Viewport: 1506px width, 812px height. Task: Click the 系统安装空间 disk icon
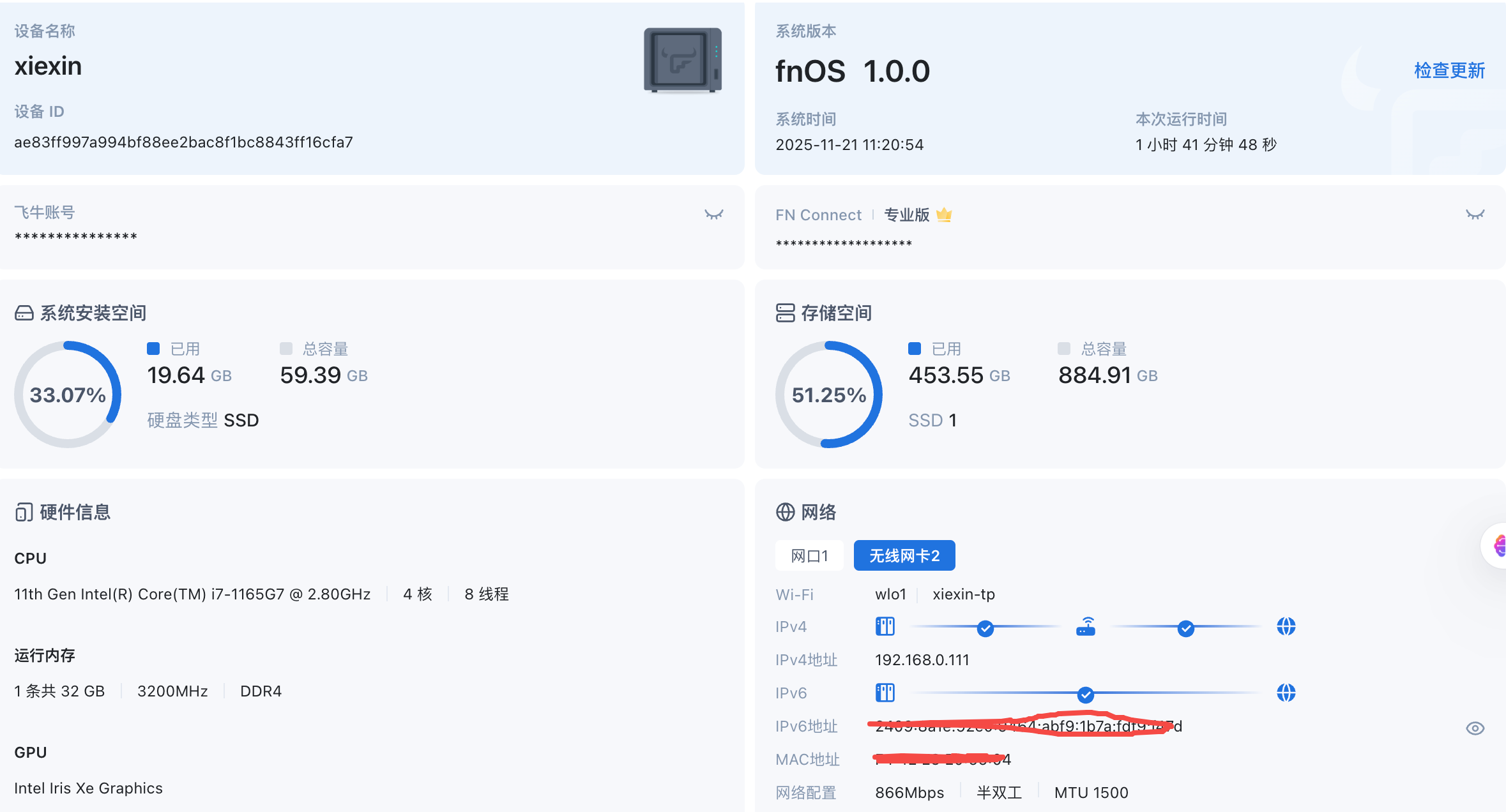(24, 313)
